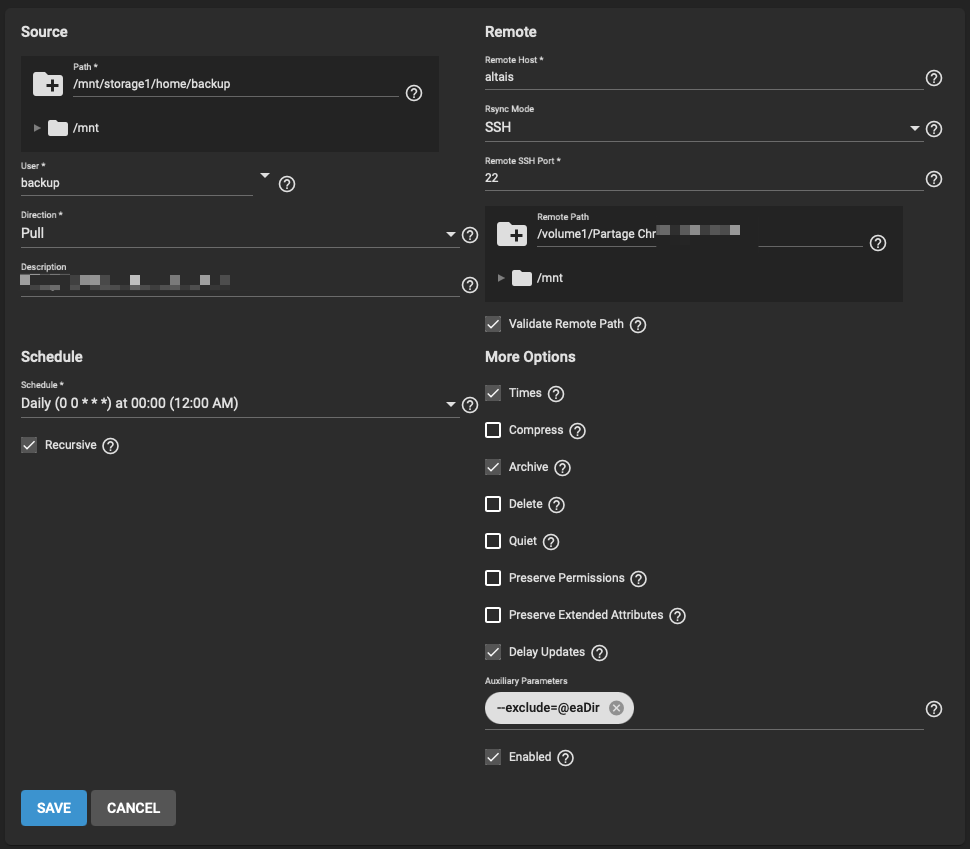The width and height of the screenshot is (970, 849).
Task: Show help for Quiet option
Action: [x=551, y=542]
